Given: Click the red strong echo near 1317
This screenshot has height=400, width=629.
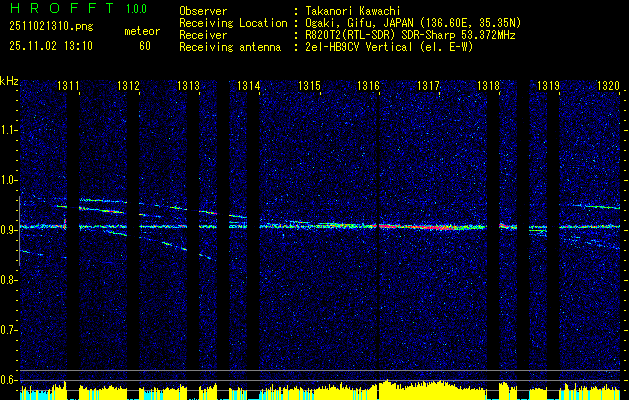Looking at the screenshot, I should point(427,227).
